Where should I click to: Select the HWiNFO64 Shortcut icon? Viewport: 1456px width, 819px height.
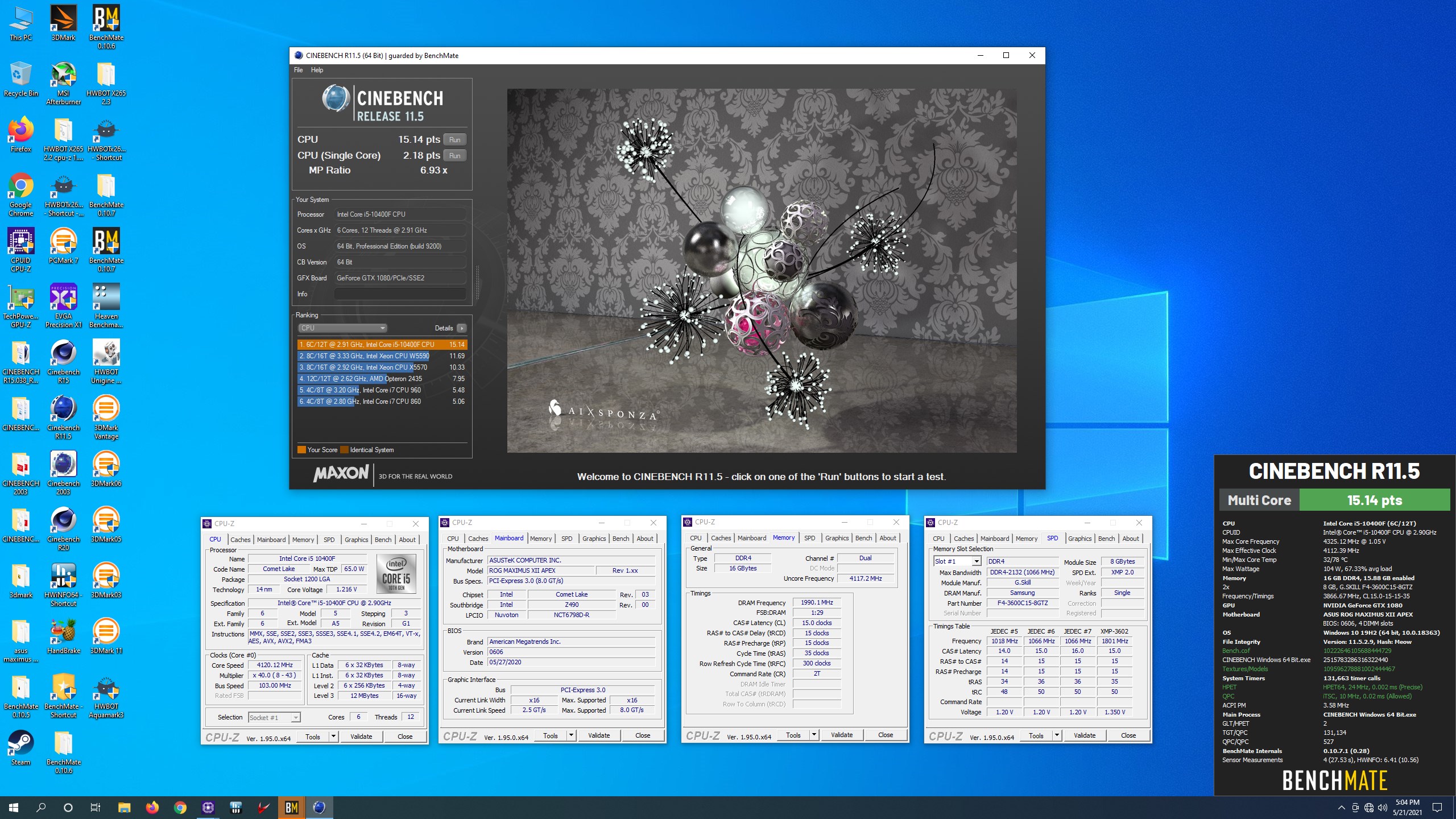click(63, 585)
